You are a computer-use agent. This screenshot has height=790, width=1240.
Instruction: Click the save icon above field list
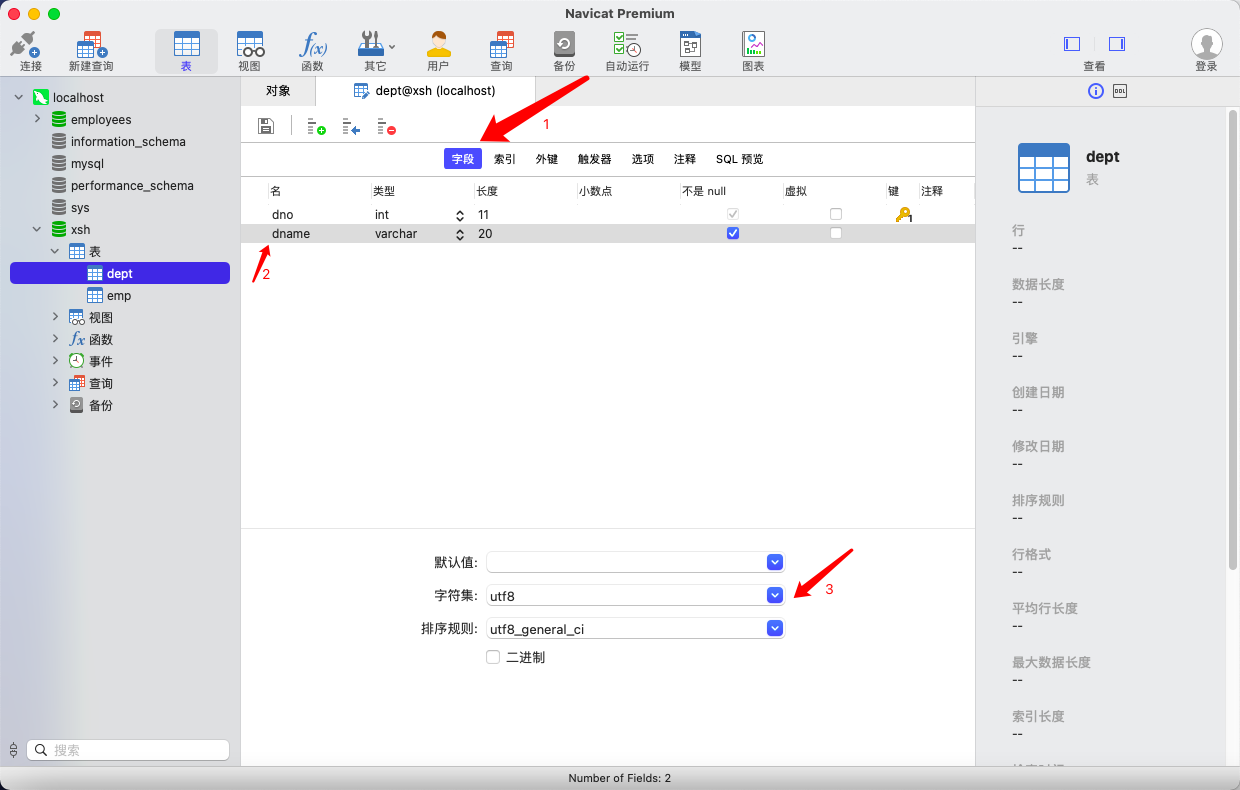266,126
